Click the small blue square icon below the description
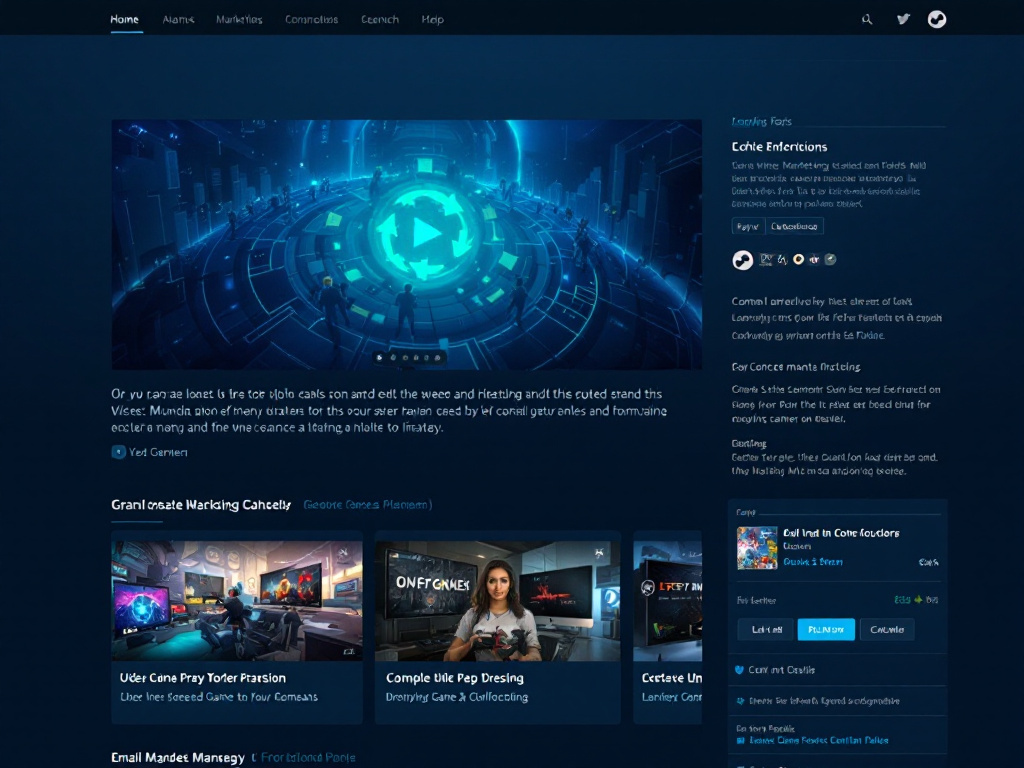Viewport: 1024px width, 768px height. (x=118, y=452)
